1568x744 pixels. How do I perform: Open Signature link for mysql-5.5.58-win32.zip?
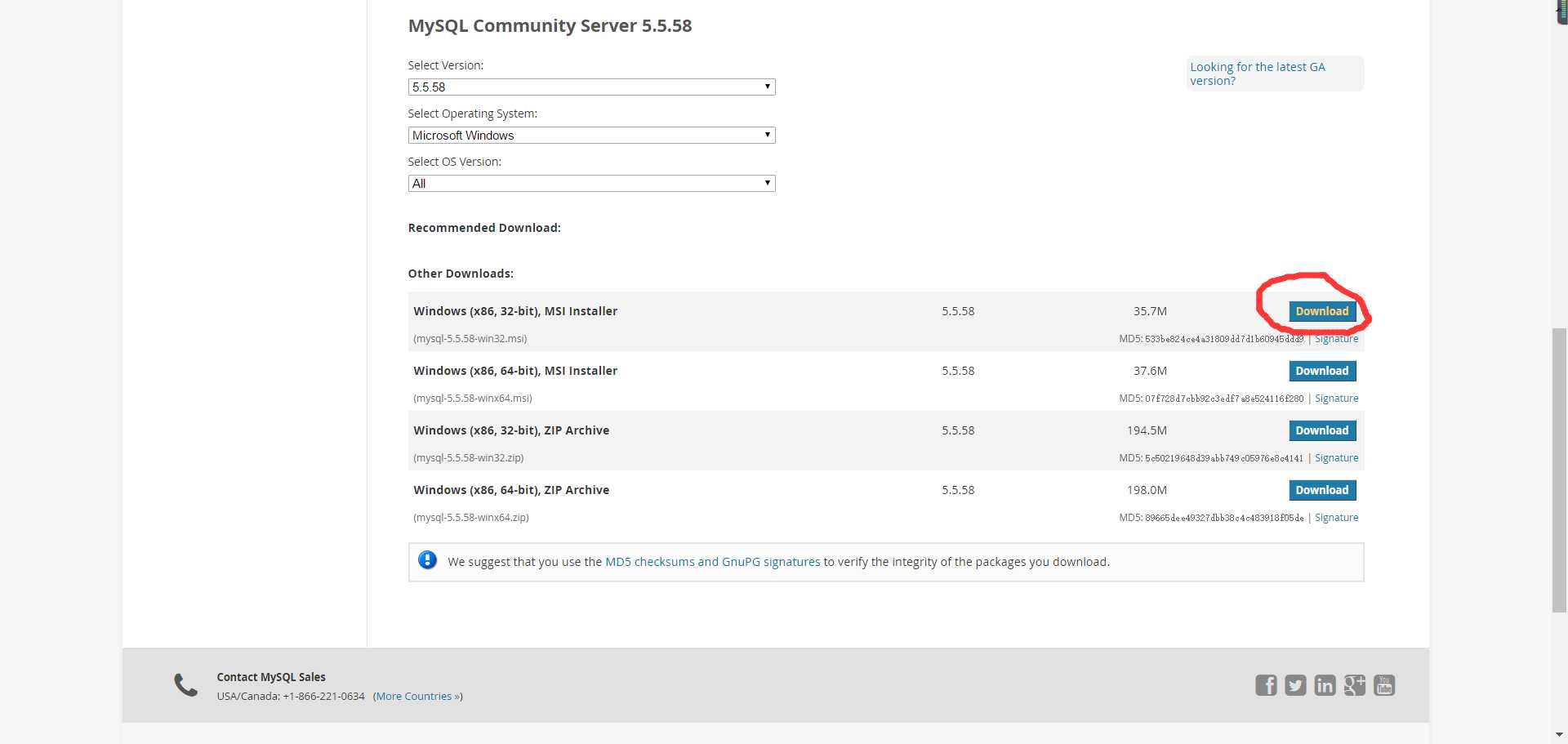(x=1336, y=458)
